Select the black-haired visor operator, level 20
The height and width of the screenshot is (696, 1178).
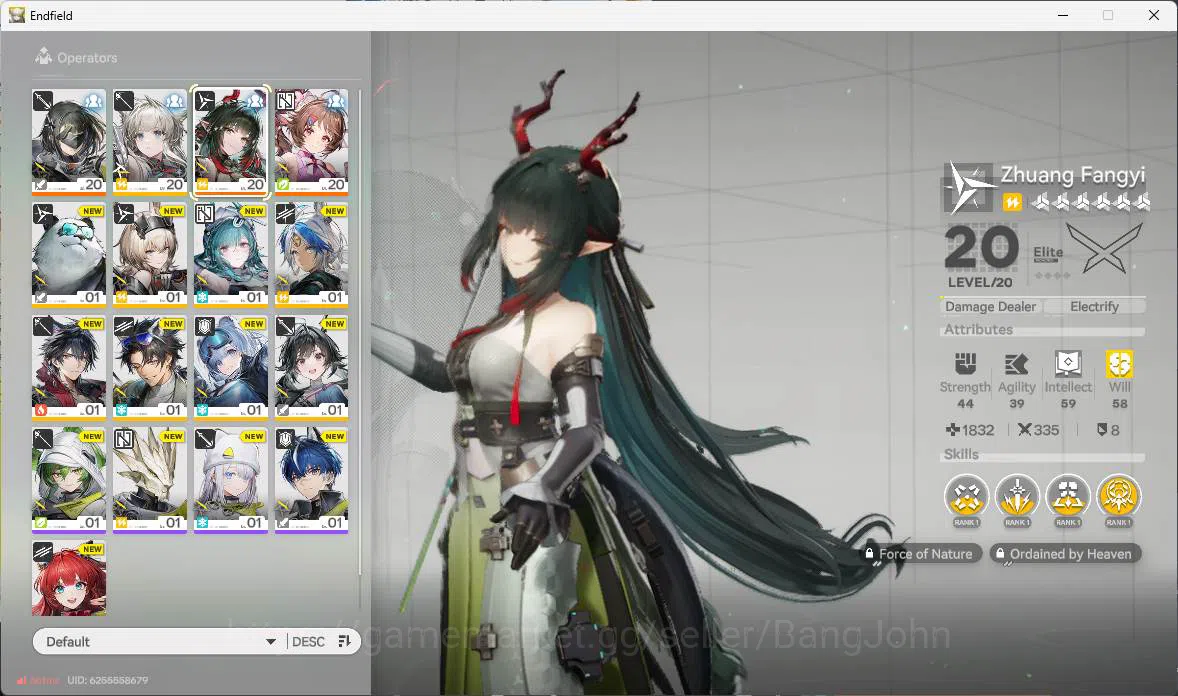coord(69,142)
